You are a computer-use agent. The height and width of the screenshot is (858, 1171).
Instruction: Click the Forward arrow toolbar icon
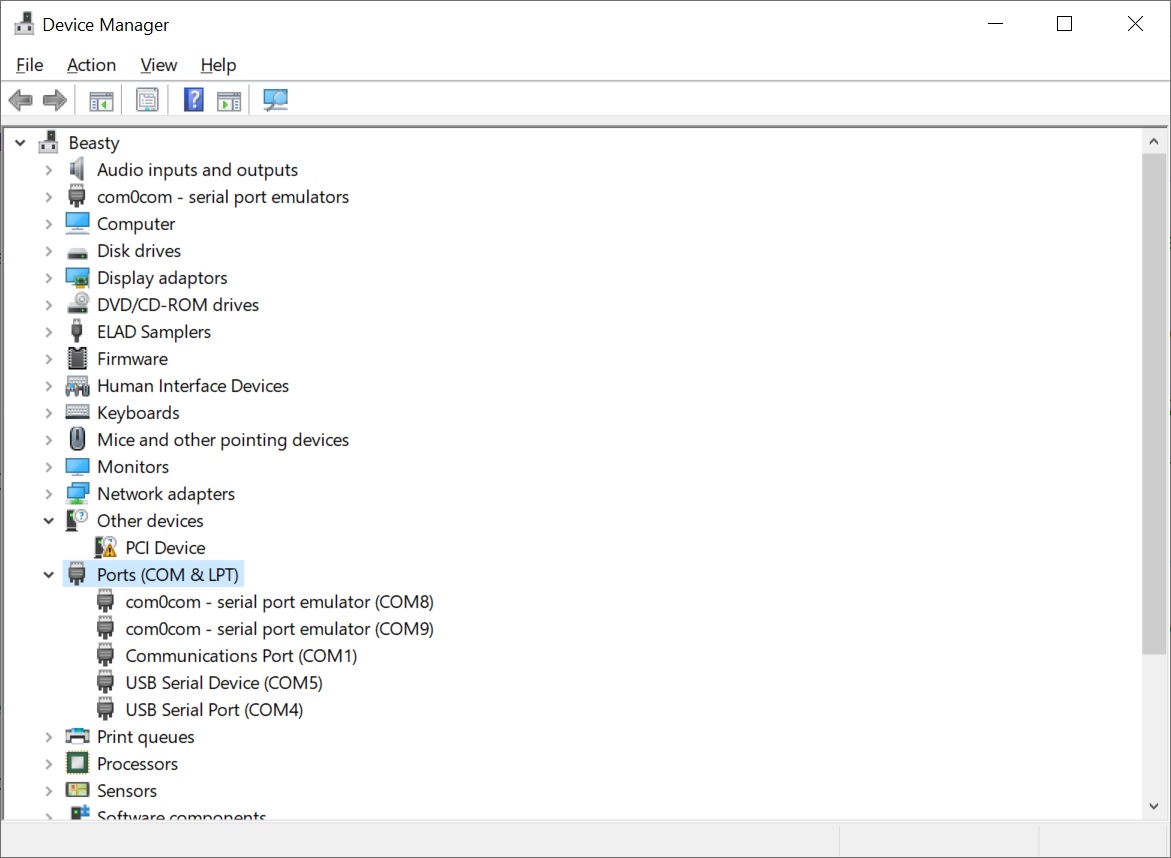(x=55, y=100)
